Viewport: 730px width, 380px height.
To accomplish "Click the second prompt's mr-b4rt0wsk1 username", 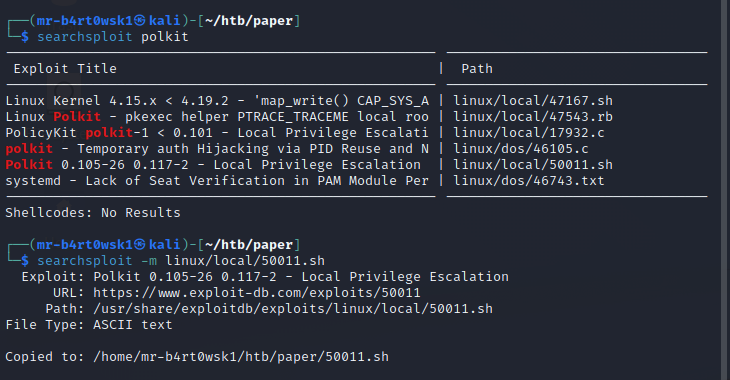I will click(x=85, y=245).
